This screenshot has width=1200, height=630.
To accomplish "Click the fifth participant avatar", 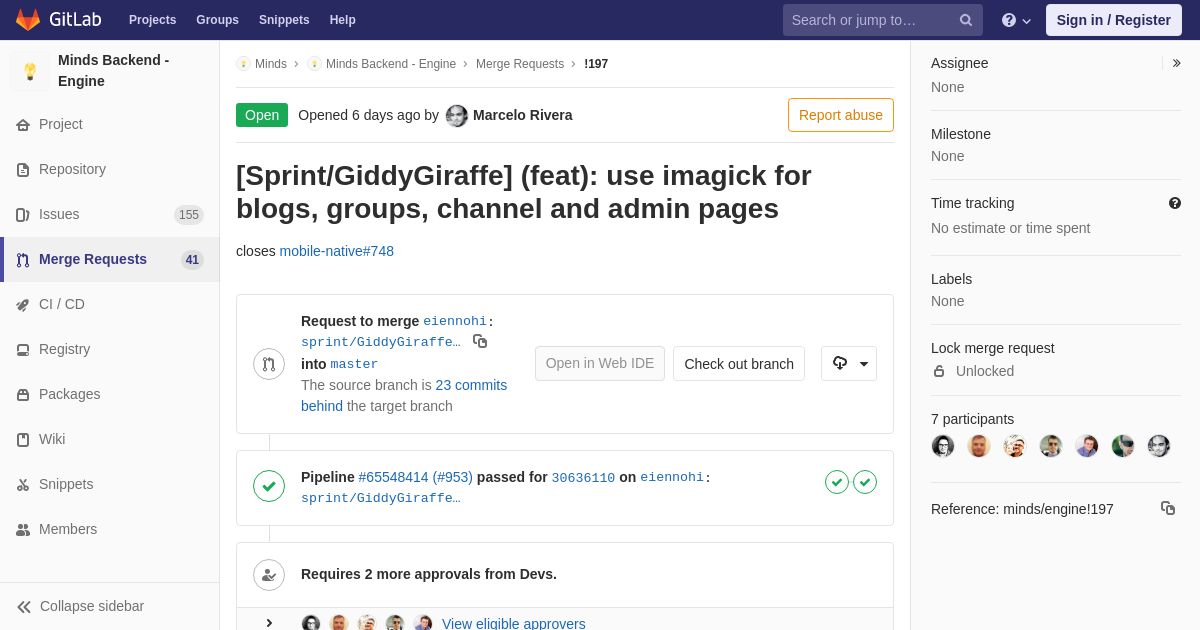I will tap(1087, 446).
